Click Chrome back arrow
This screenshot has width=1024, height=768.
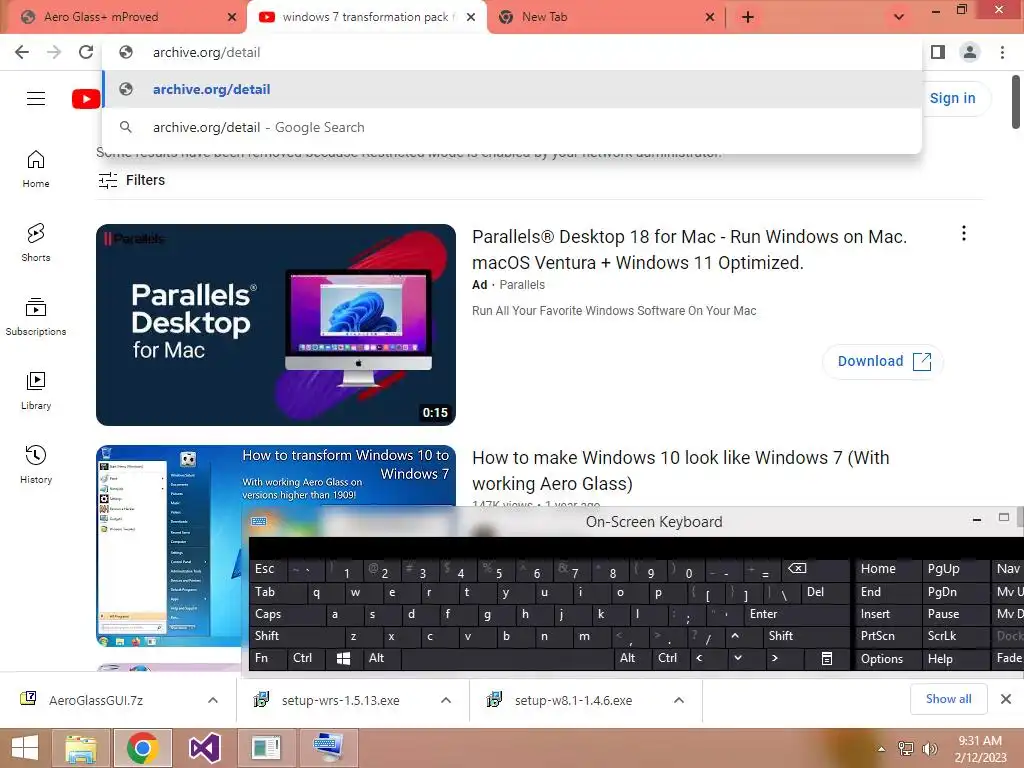[x=22, y=52]
